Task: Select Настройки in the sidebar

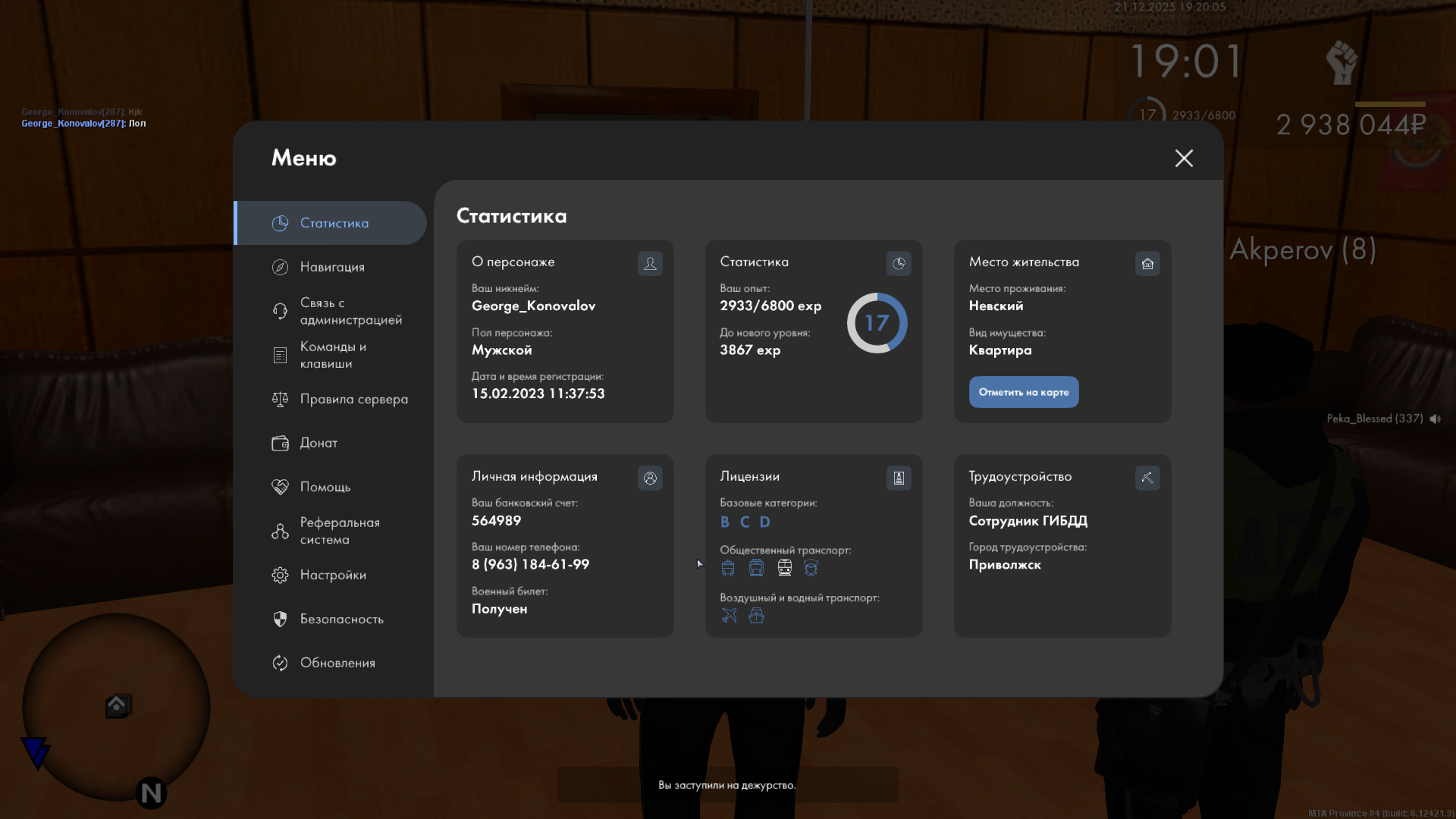Action: pos(332,575)
